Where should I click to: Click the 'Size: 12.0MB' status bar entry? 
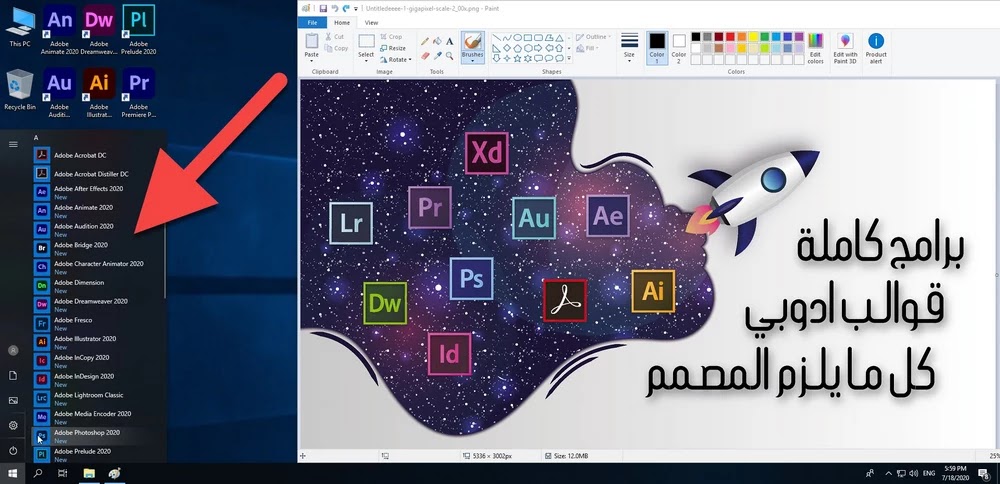(566, 456)
